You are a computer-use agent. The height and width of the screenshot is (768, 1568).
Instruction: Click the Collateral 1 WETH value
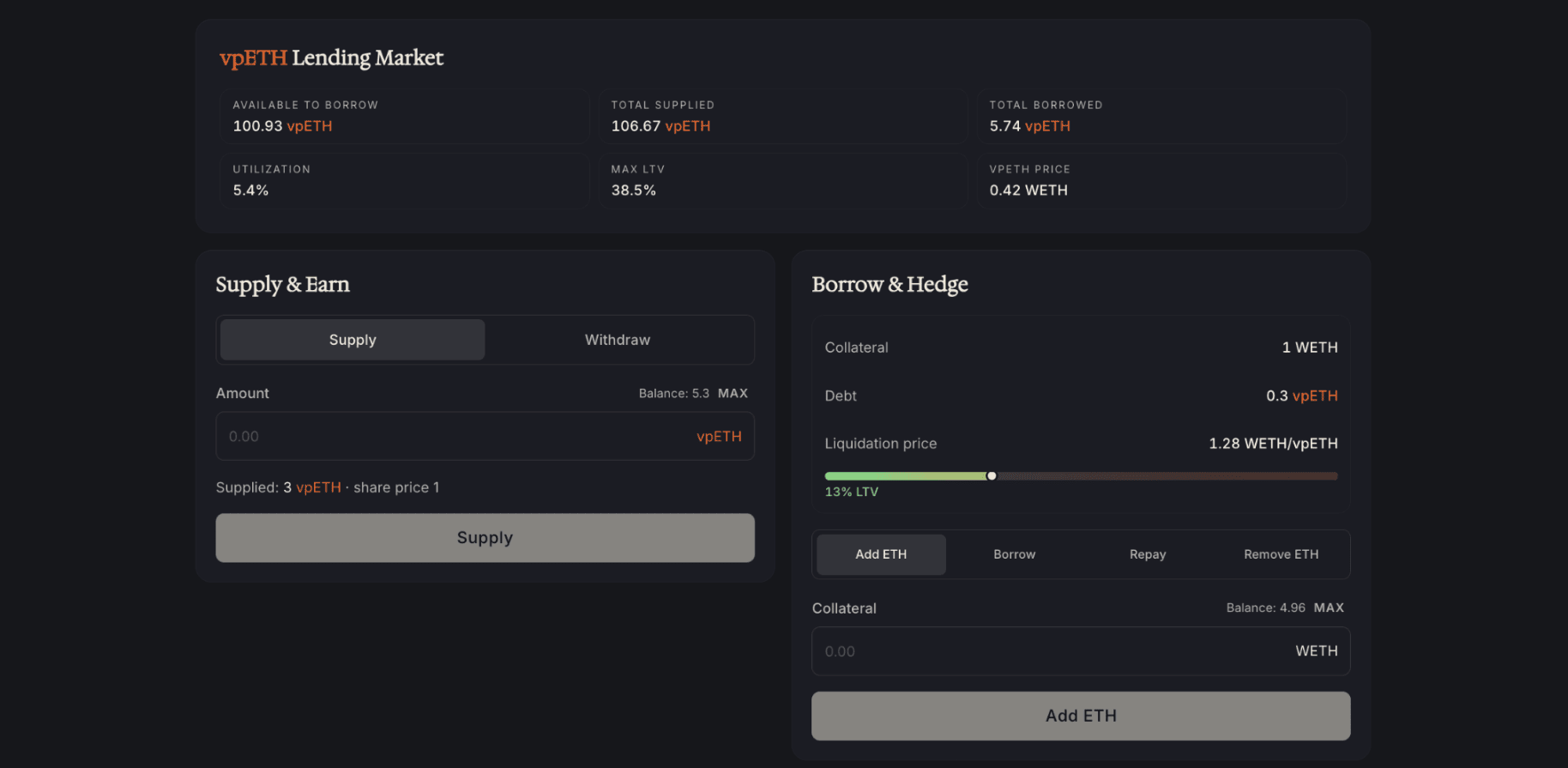coord(1310,348)
